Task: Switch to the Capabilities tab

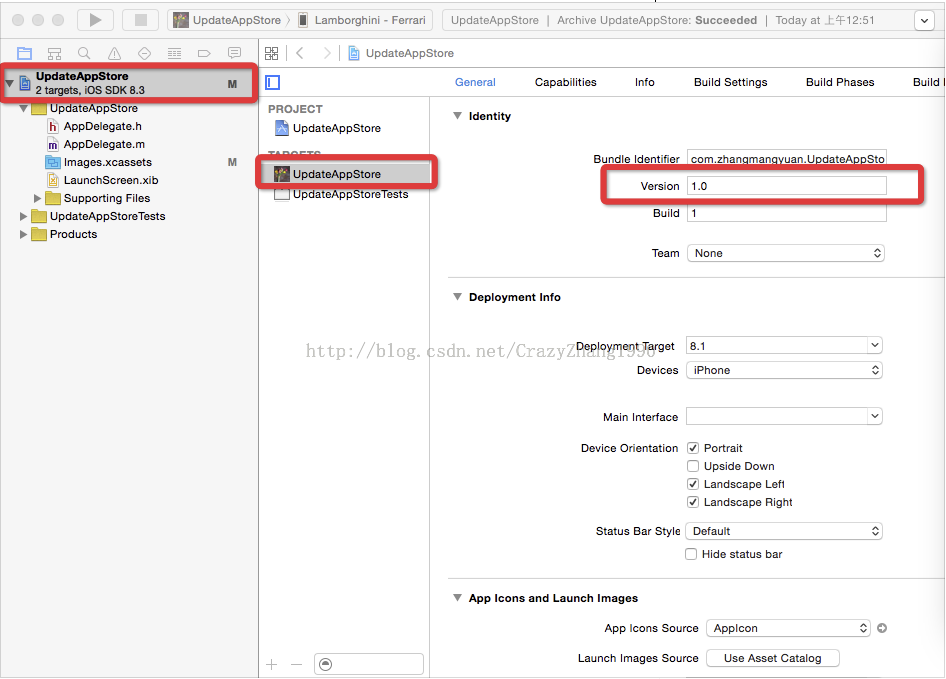Action: [565, 82]
